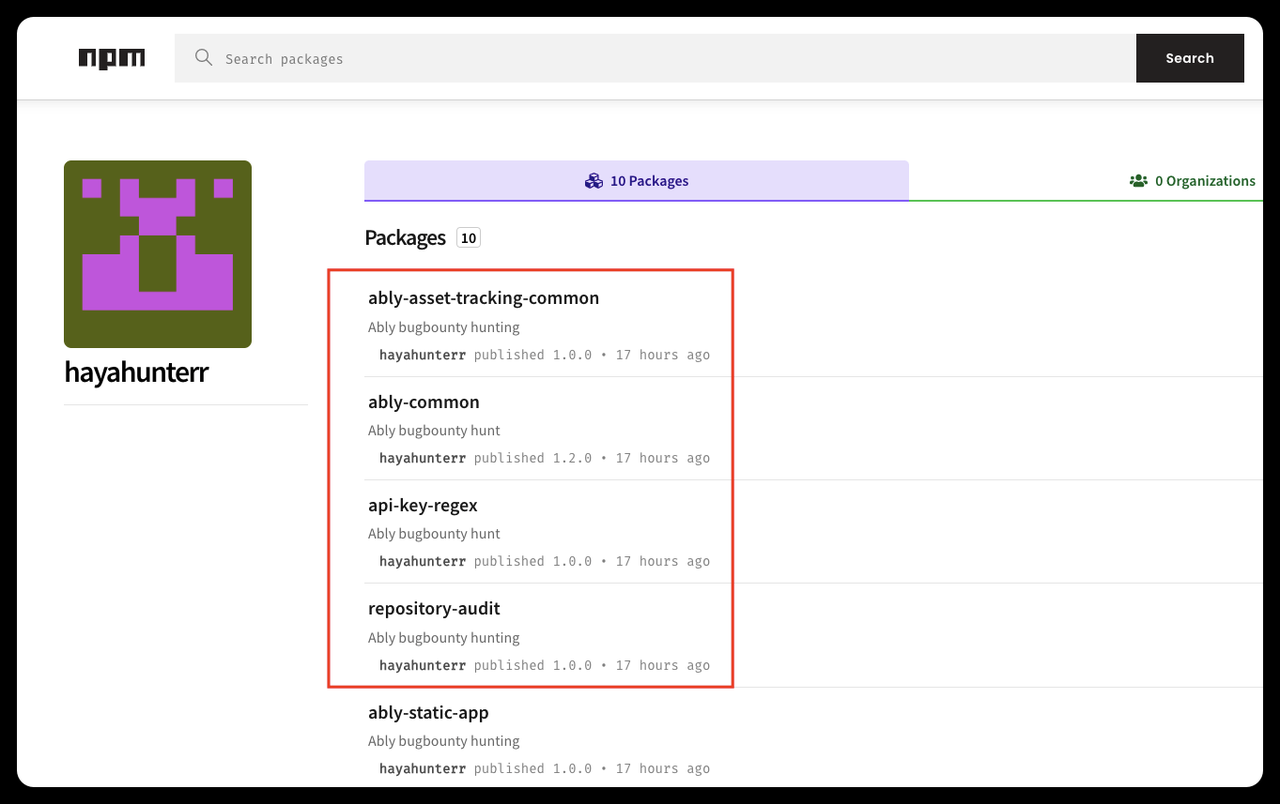Click the description under repository-audit
The width and height of the screenshot is (1280, 804).
point(444,638)
